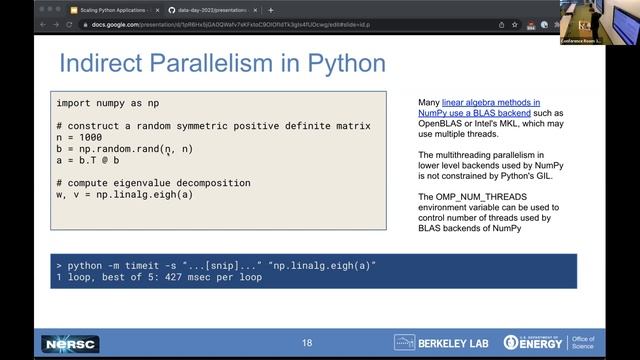Screen dimensions: 640x360
Task: Click the w, v = np.linalg.eigh(a) line
Action: (124, 195)
